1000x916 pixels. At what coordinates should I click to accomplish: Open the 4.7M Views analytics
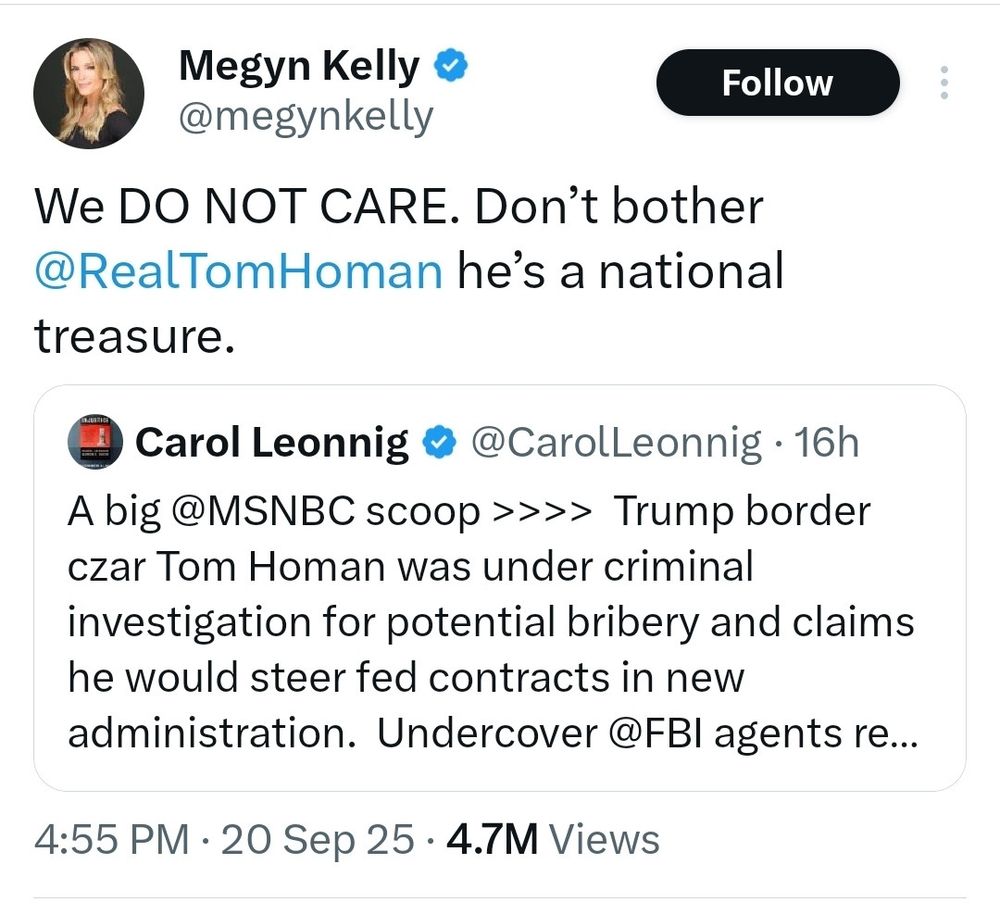point(553,839)
